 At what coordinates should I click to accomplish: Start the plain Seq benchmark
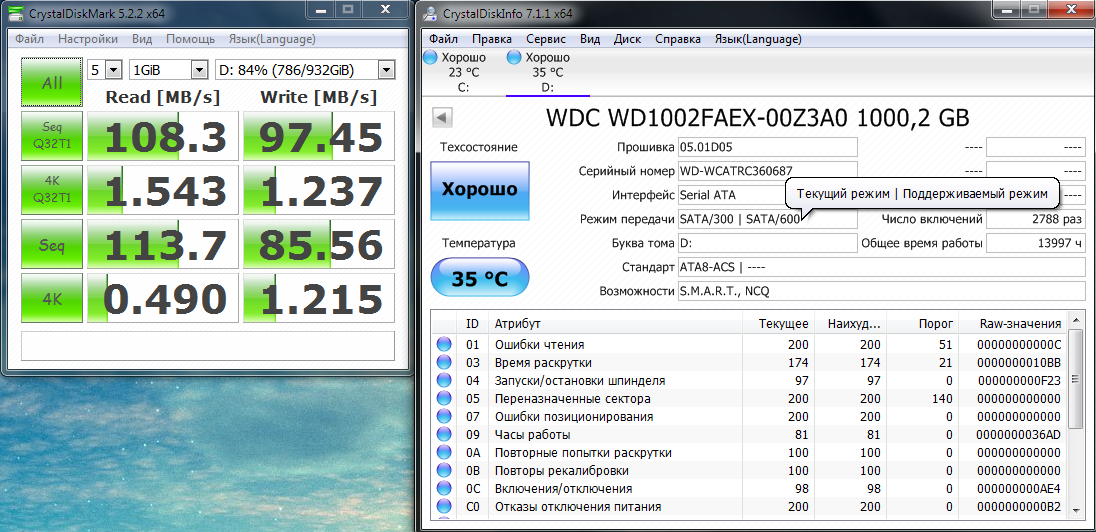tap(52, 243)
